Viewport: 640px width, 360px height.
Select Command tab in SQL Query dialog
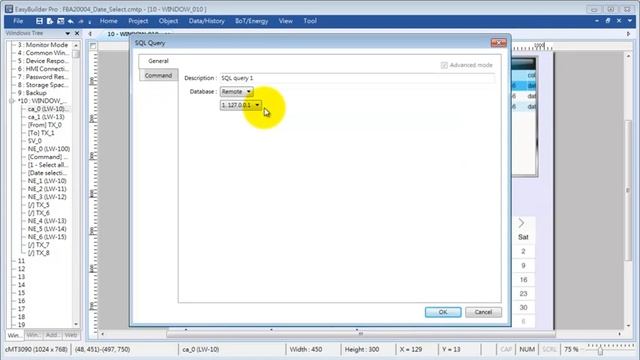(158, 76)
